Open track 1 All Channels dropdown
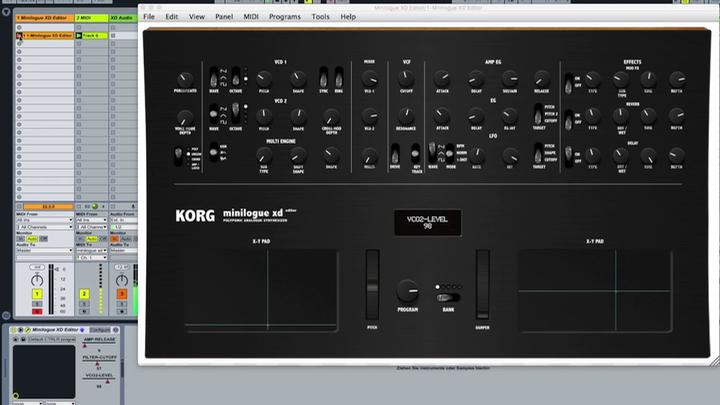The image size is (720, 405). coord(45,227)
